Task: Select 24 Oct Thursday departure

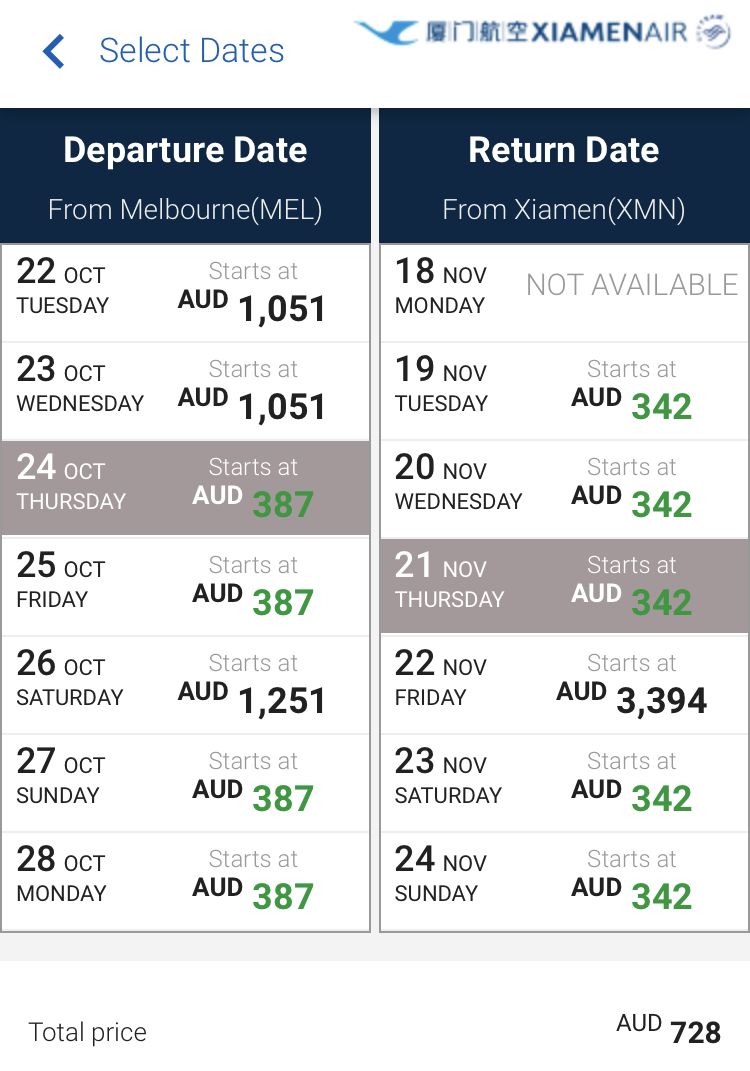Action: 185,489
